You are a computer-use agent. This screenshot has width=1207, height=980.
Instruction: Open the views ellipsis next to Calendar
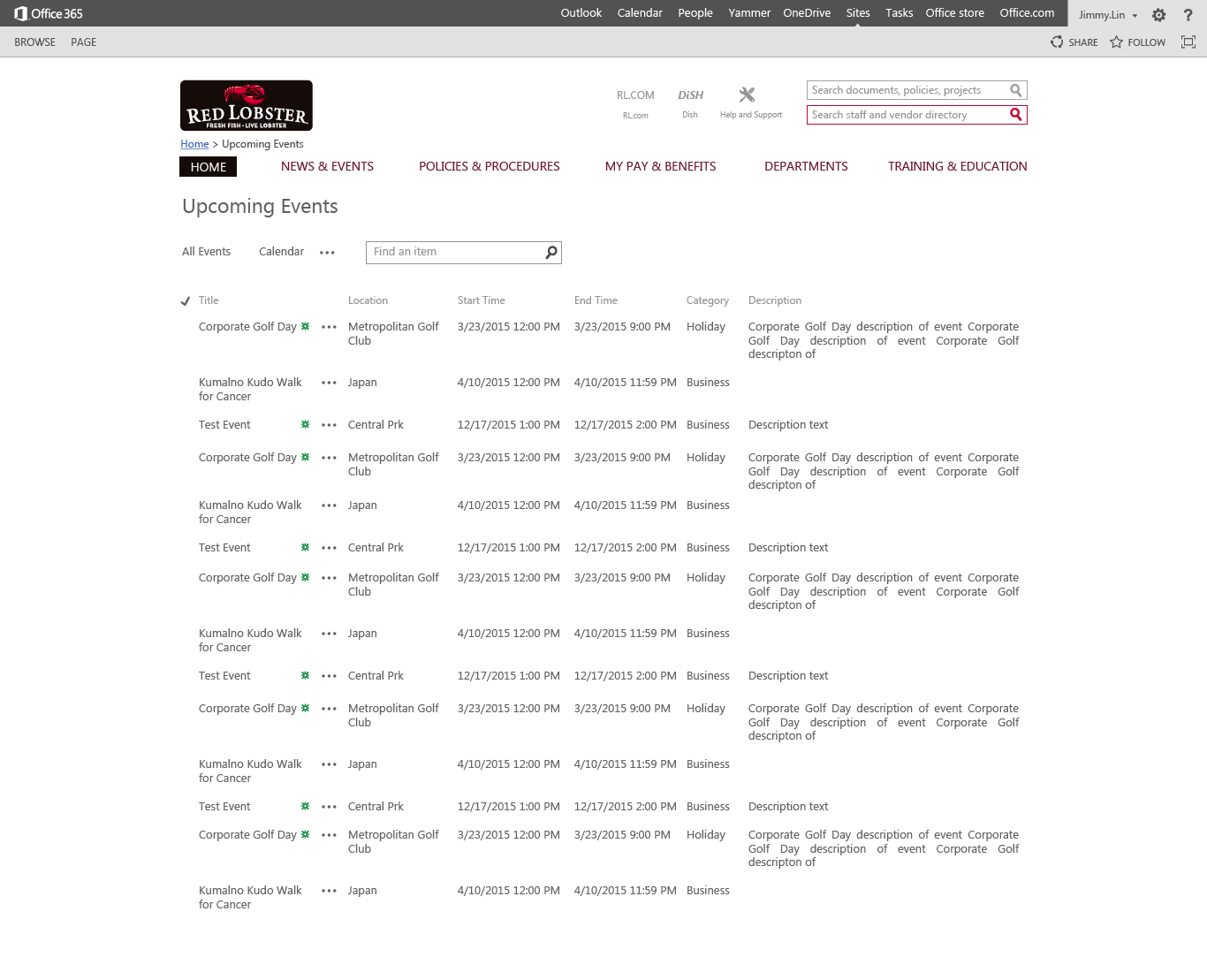coord(327,253)
